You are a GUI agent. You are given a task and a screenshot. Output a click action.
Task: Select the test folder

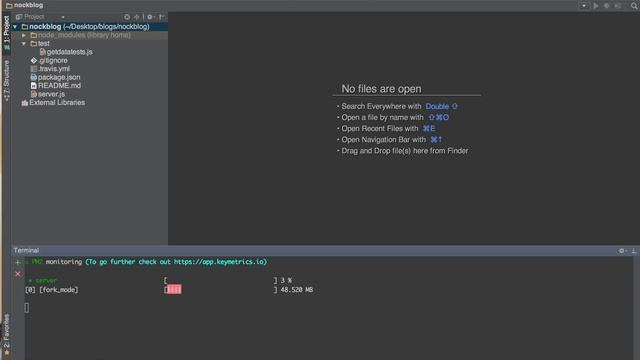pos(40,44)
